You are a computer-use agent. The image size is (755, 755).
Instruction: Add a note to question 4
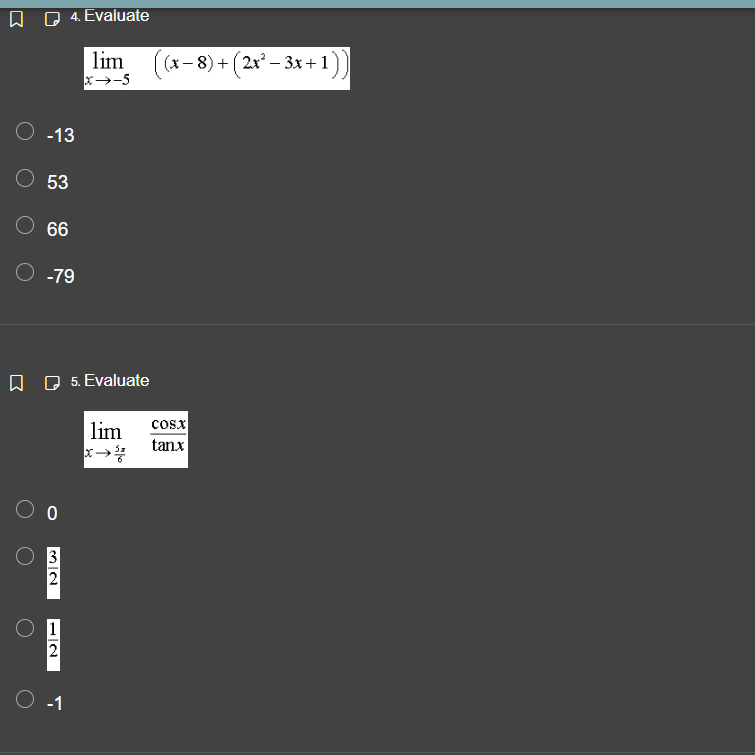point(52,19)
